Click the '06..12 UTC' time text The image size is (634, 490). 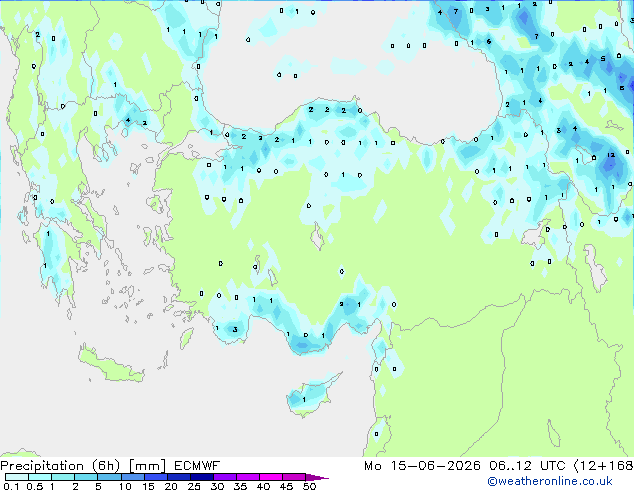(x=526, y=466)
